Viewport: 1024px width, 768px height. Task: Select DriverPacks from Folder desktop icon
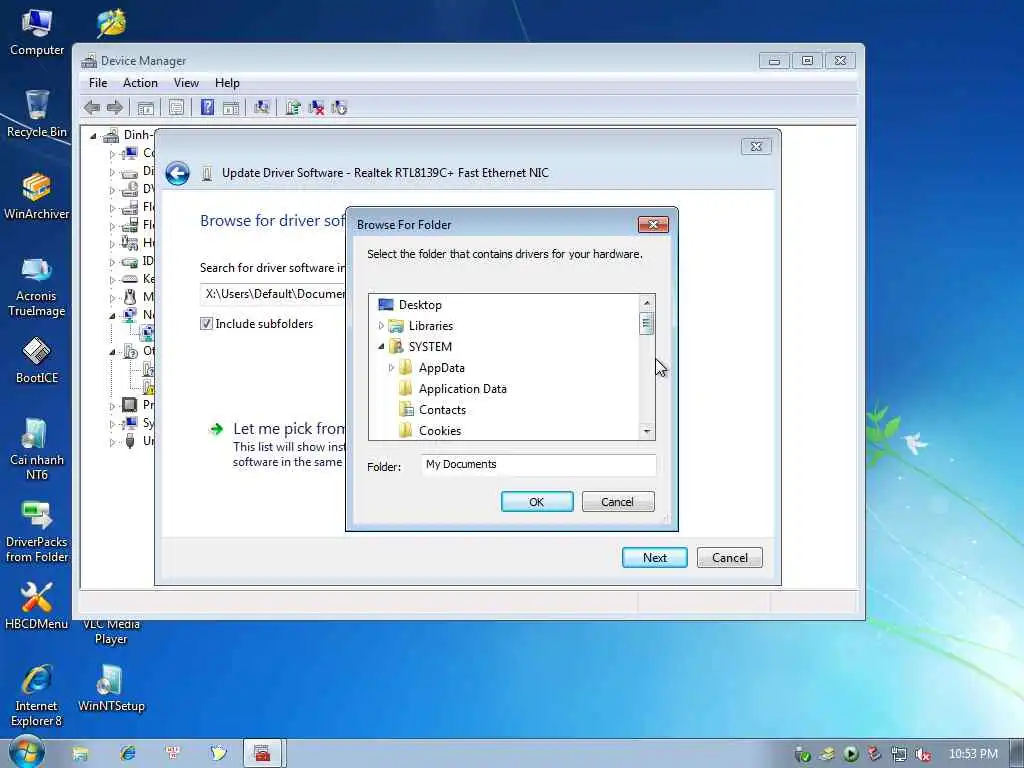37,532
